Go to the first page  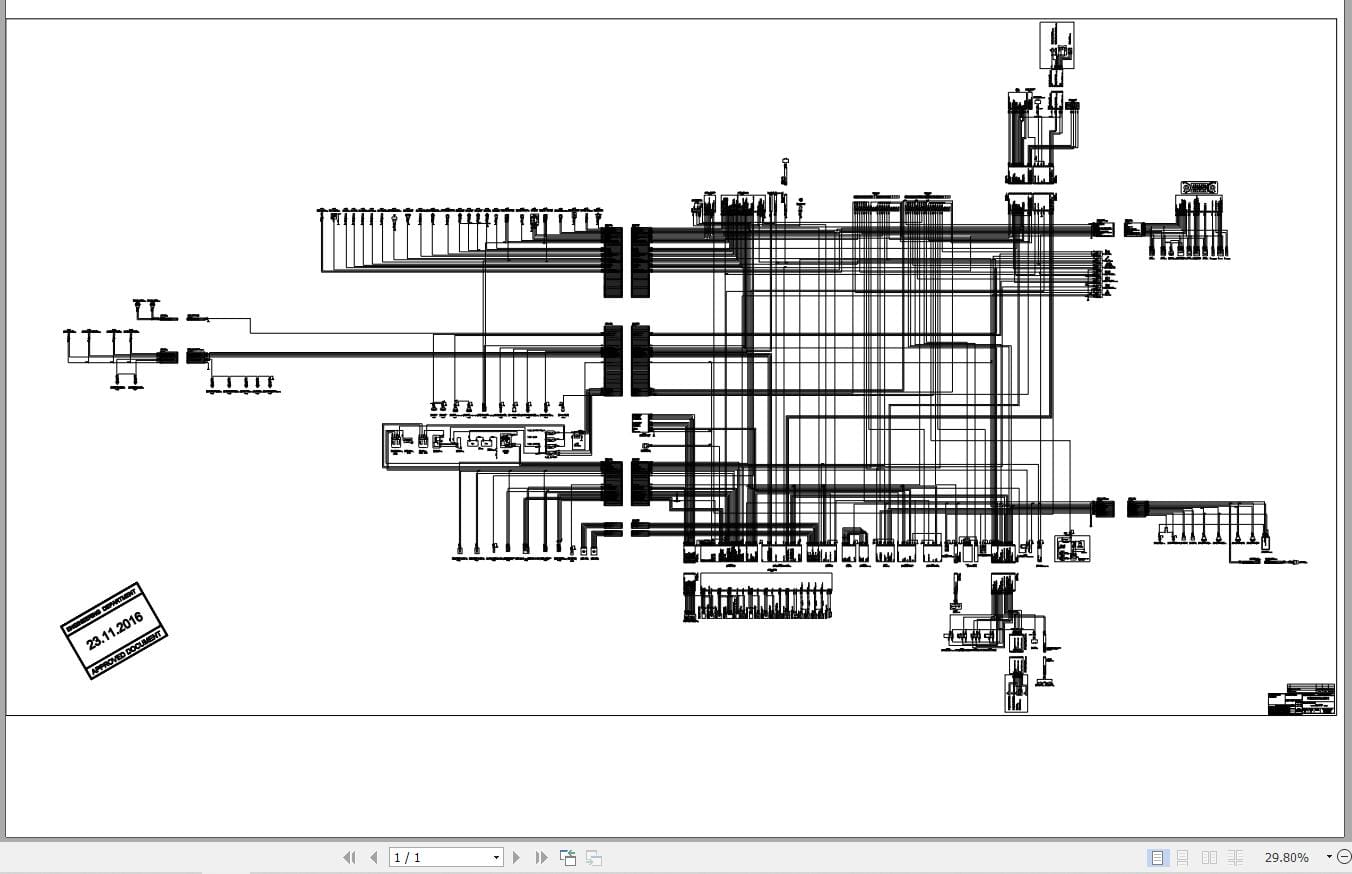pos(349,857)
